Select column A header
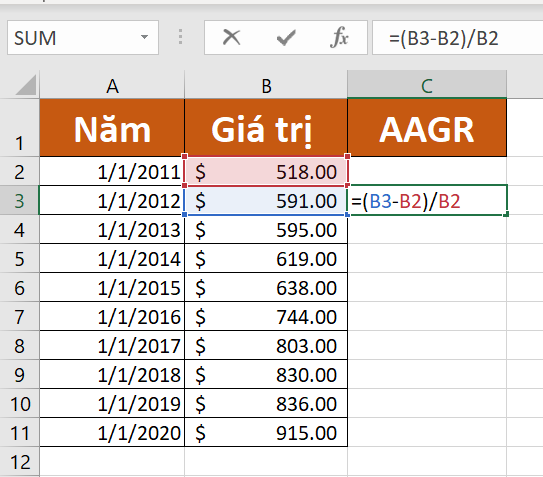The width and height of the screenshot is (543, 477). click(x=112, y=85)
